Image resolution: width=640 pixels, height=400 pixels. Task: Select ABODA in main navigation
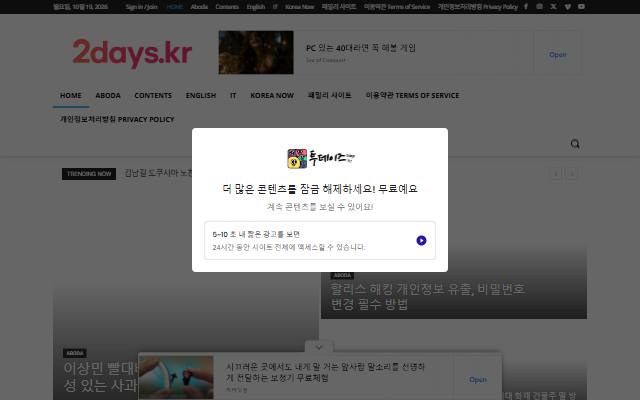tap(108, 96)
